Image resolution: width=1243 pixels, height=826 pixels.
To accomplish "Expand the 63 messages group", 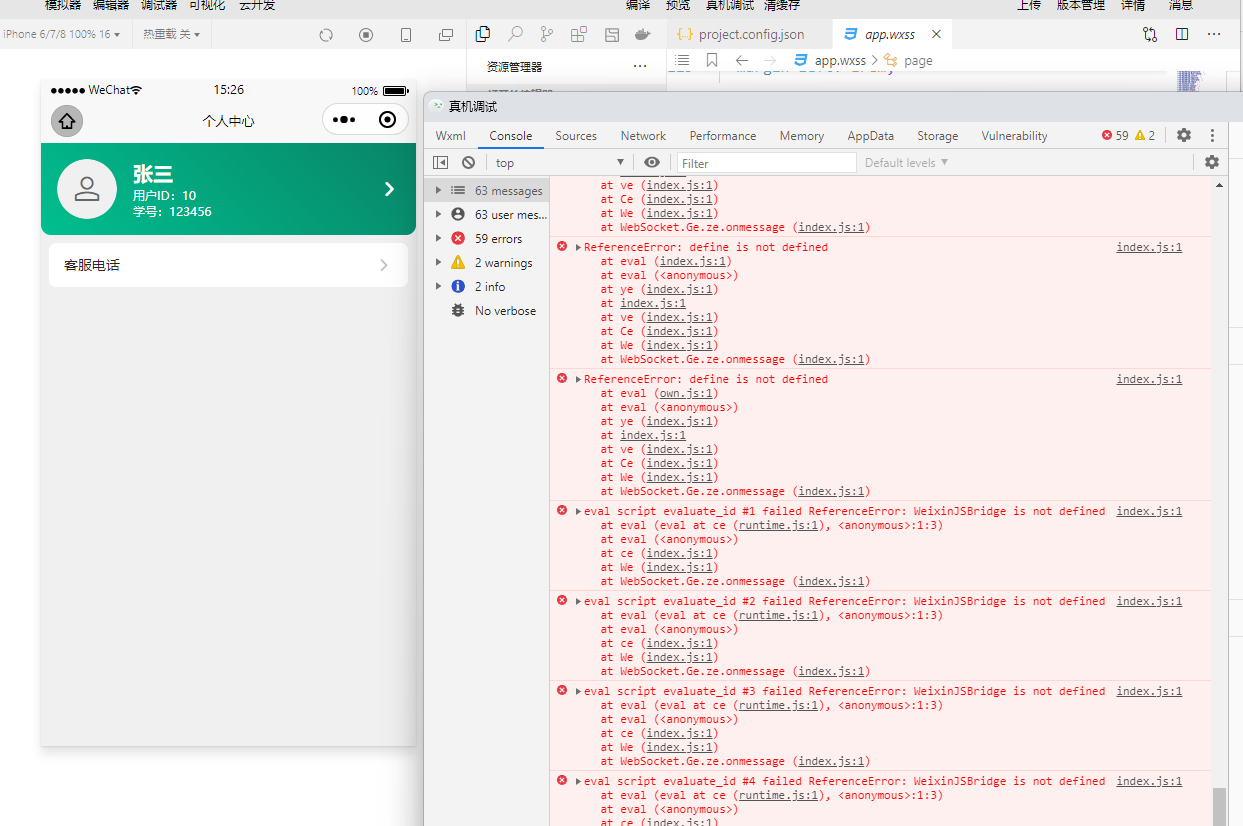I will tap(438, 190).
